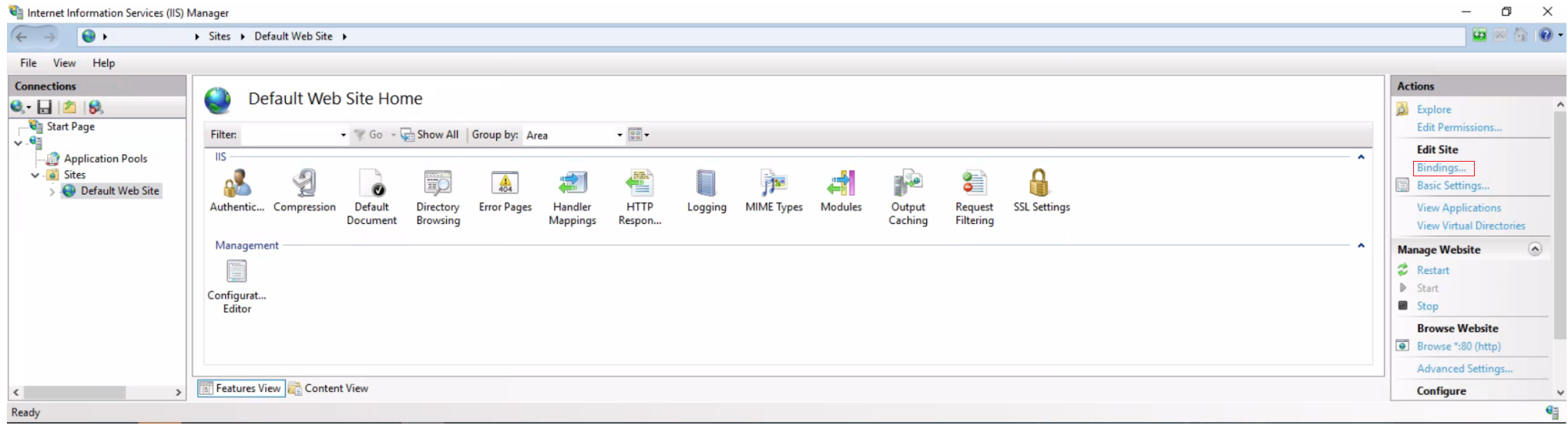Restart the website from Actions pane

1432,270
